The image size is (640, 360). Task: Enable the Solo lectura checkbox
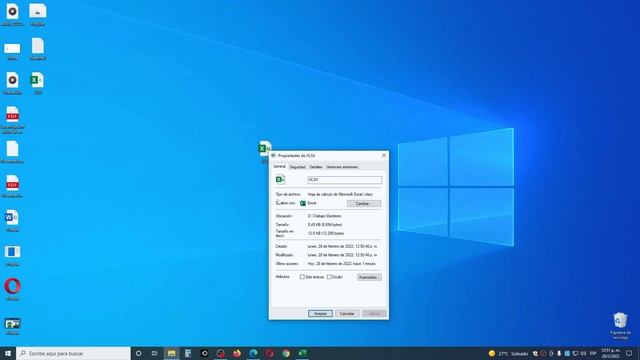coord(302,277)
